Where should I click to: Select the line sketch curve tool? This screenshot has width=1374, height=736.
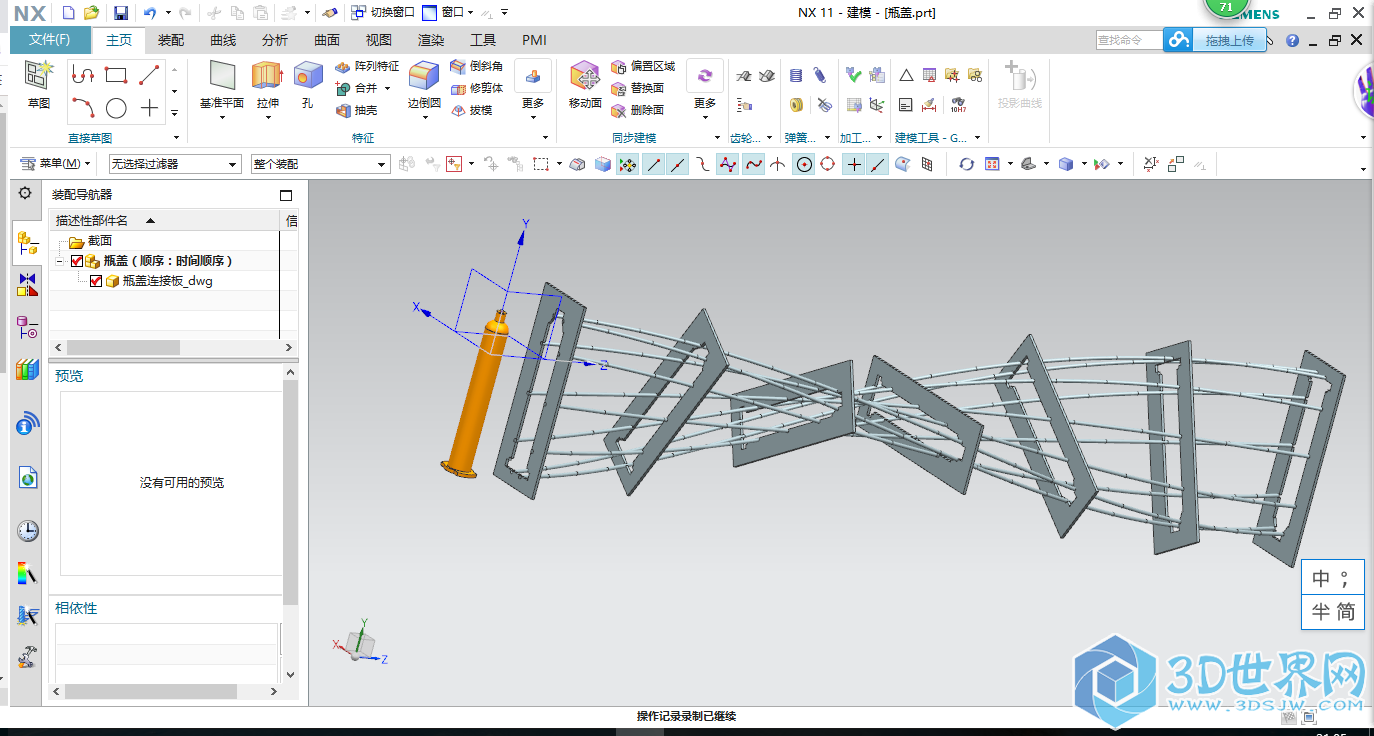149,75
